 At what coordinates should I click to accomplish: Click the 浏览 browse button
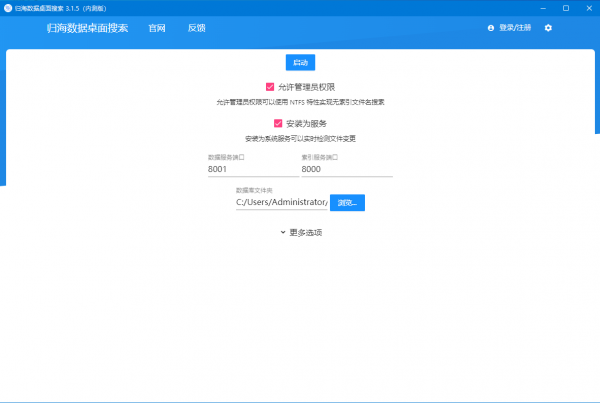(347, 203)
